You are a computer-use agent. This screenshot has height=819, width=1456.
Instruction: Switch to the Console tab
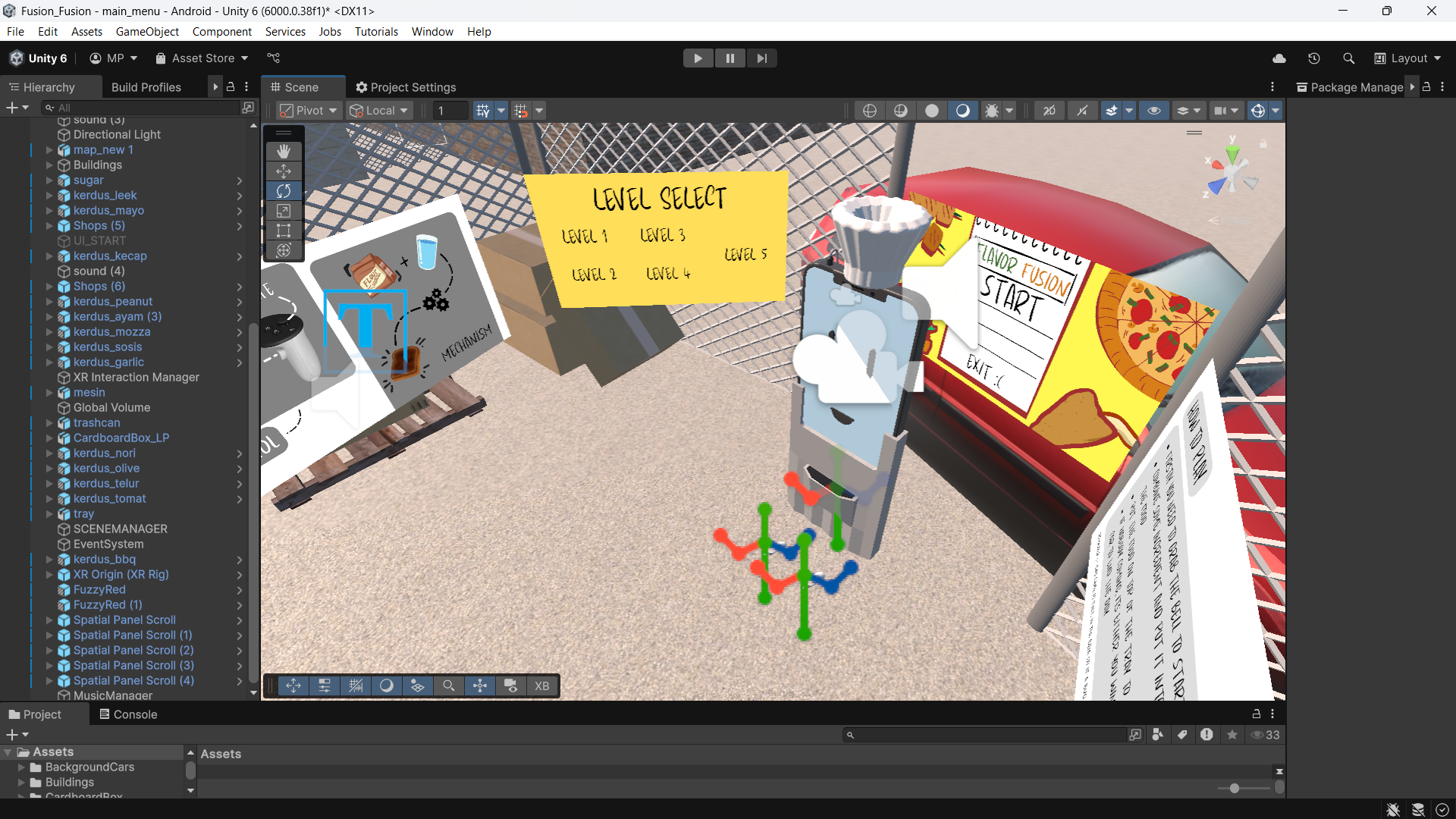tap(128, 714)
